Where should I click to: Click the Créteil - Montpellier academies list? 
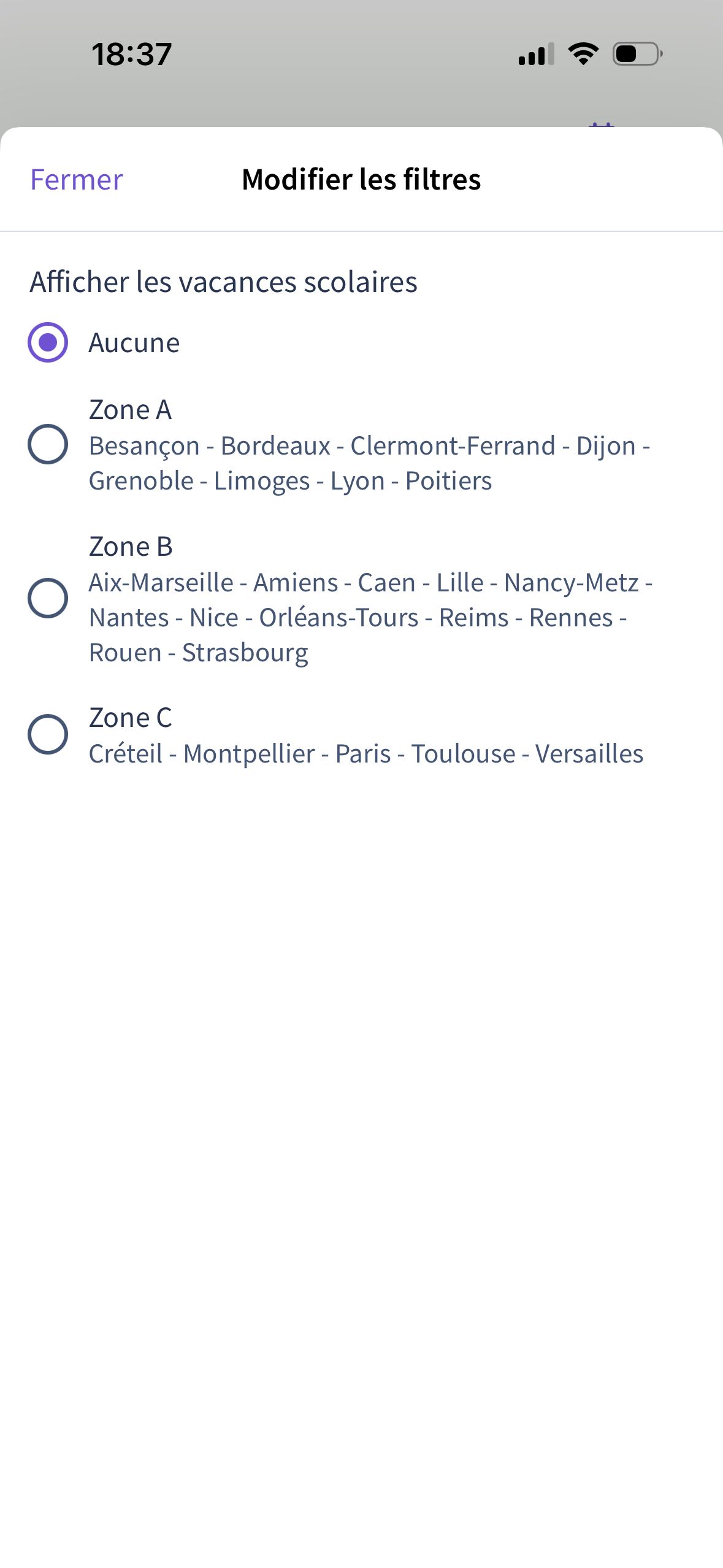pyautogui.click(x=365, y=754)
